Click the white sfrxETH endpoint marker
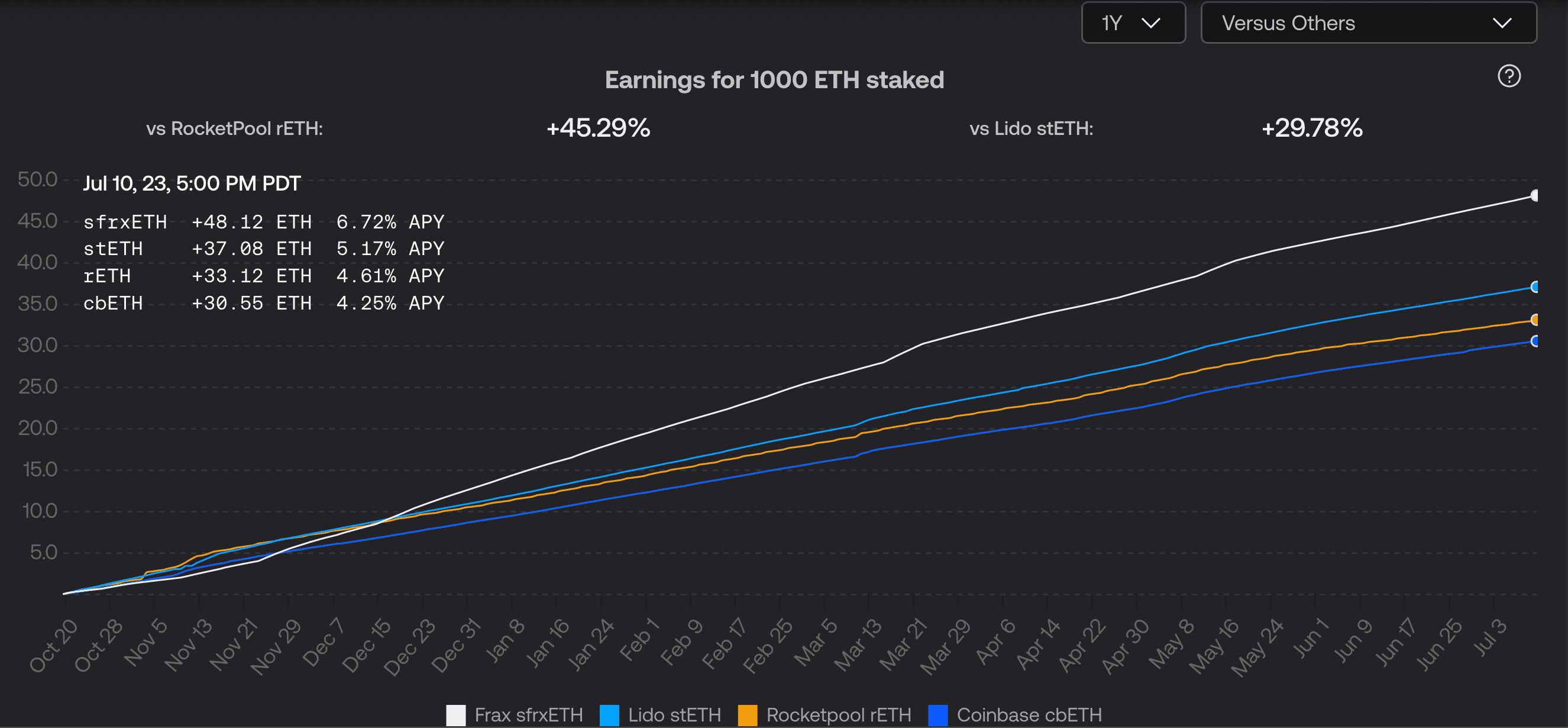 tap(1534, 195)
